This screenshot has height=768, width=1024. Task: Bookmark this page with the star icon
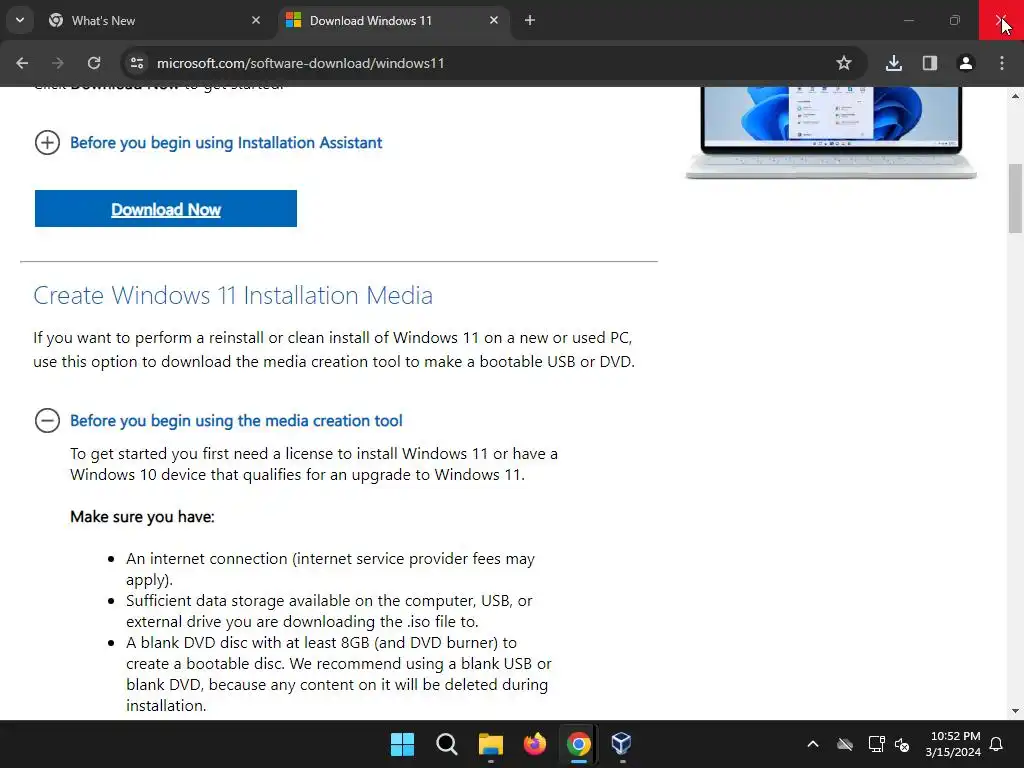click(844, 63)
